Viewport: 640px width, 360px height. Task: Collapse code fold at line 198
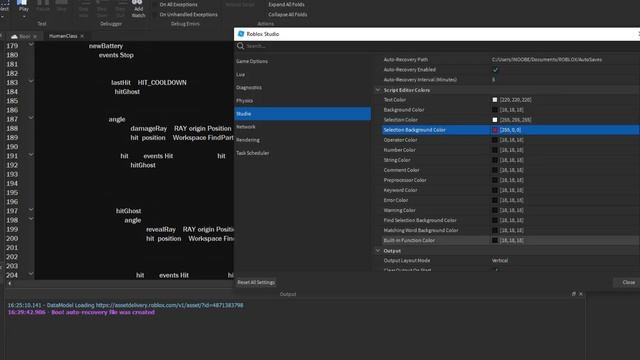tap(31, 219)
